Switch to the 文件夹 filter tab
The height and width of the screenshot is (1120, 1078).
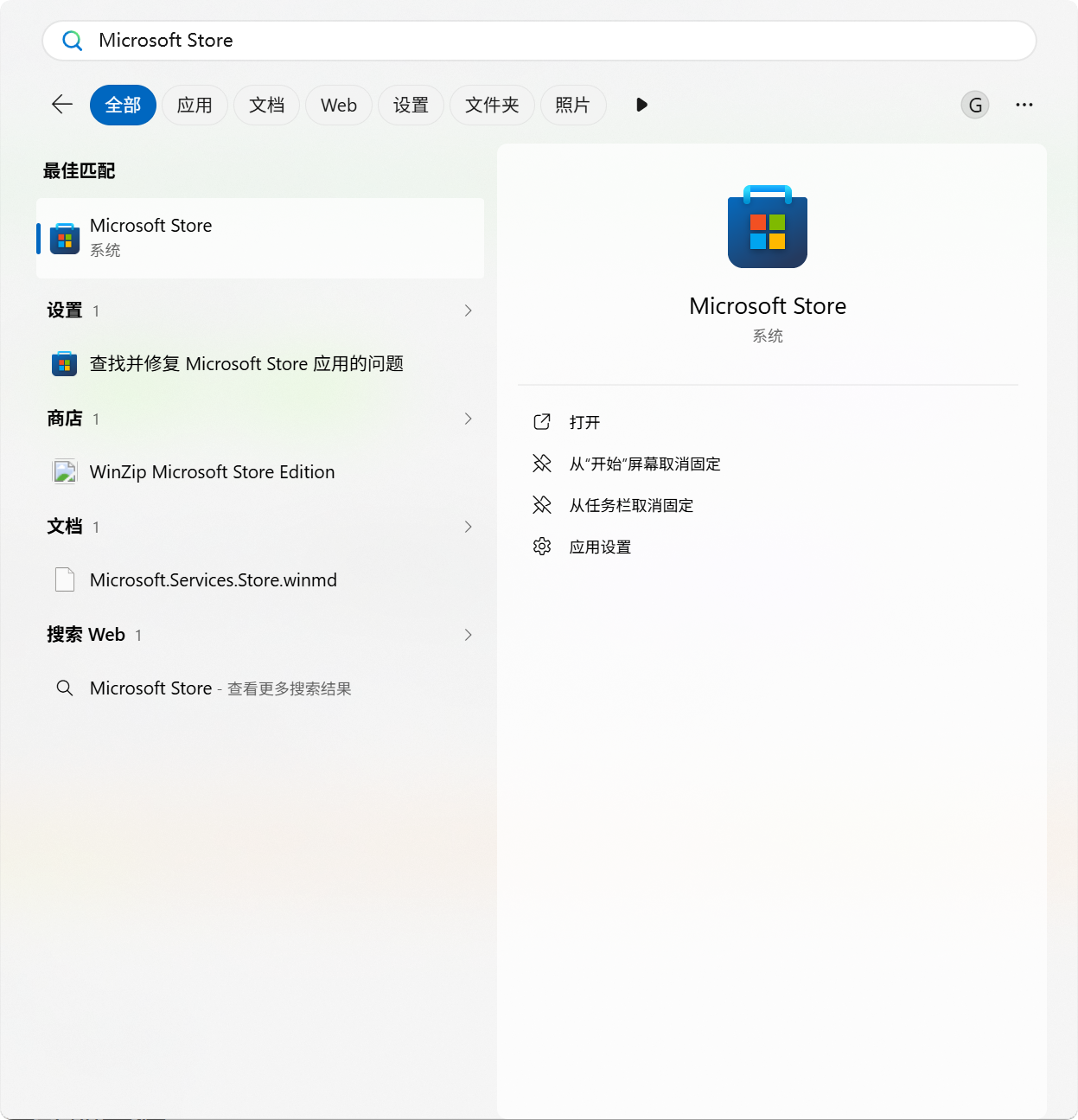coord(492,106)
